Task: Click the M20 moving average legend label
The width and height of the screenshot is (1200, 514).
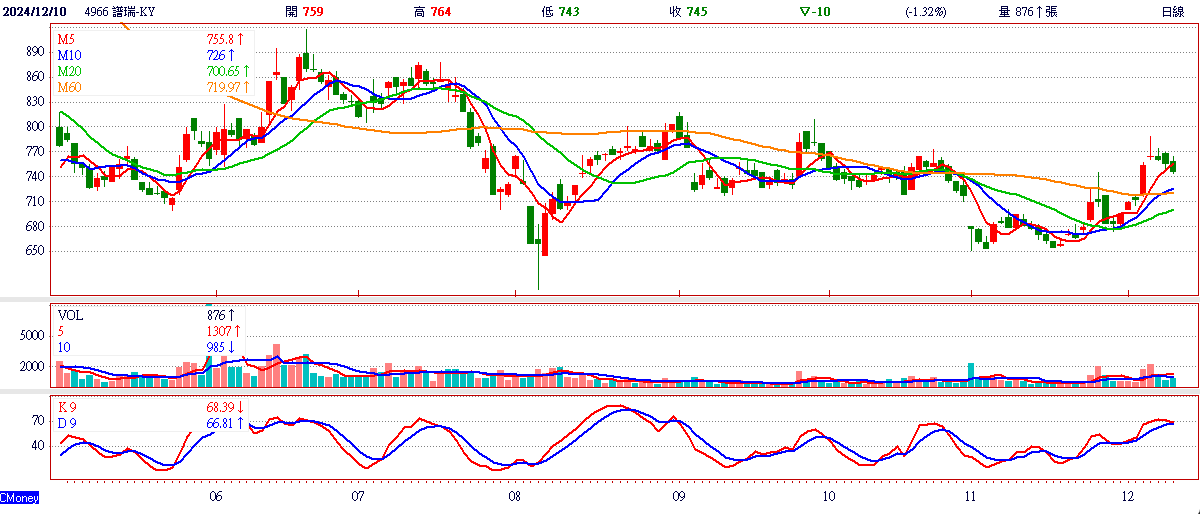Action: tap(70, 71)
